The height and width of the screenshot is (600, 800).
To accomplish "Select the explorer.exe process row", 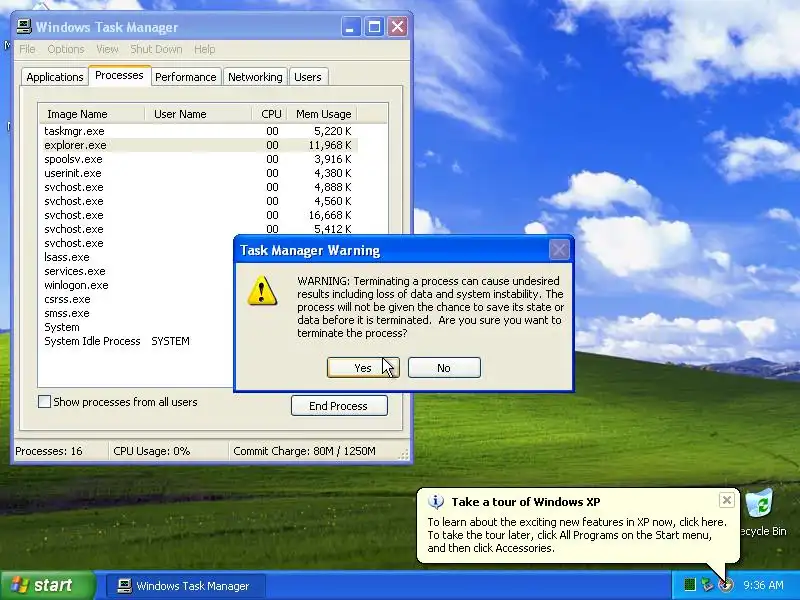I will pyautogui.click(x=198, y=145).
